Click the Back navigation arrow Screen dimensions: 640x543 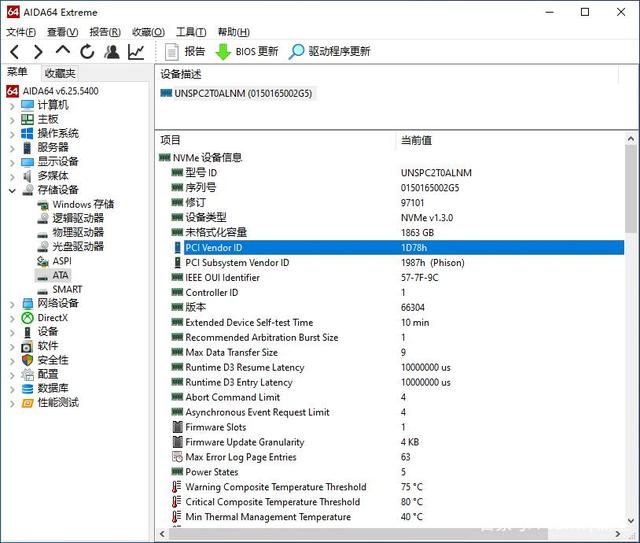click(15, 52)
